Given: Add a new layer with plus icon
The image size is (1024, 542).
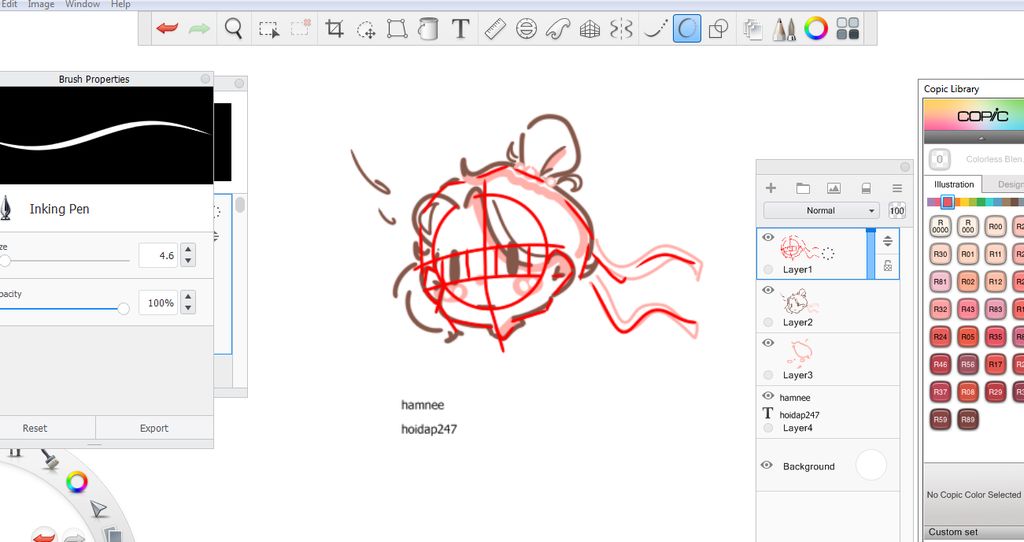Looking at the screenshot, I should (771, 188).
